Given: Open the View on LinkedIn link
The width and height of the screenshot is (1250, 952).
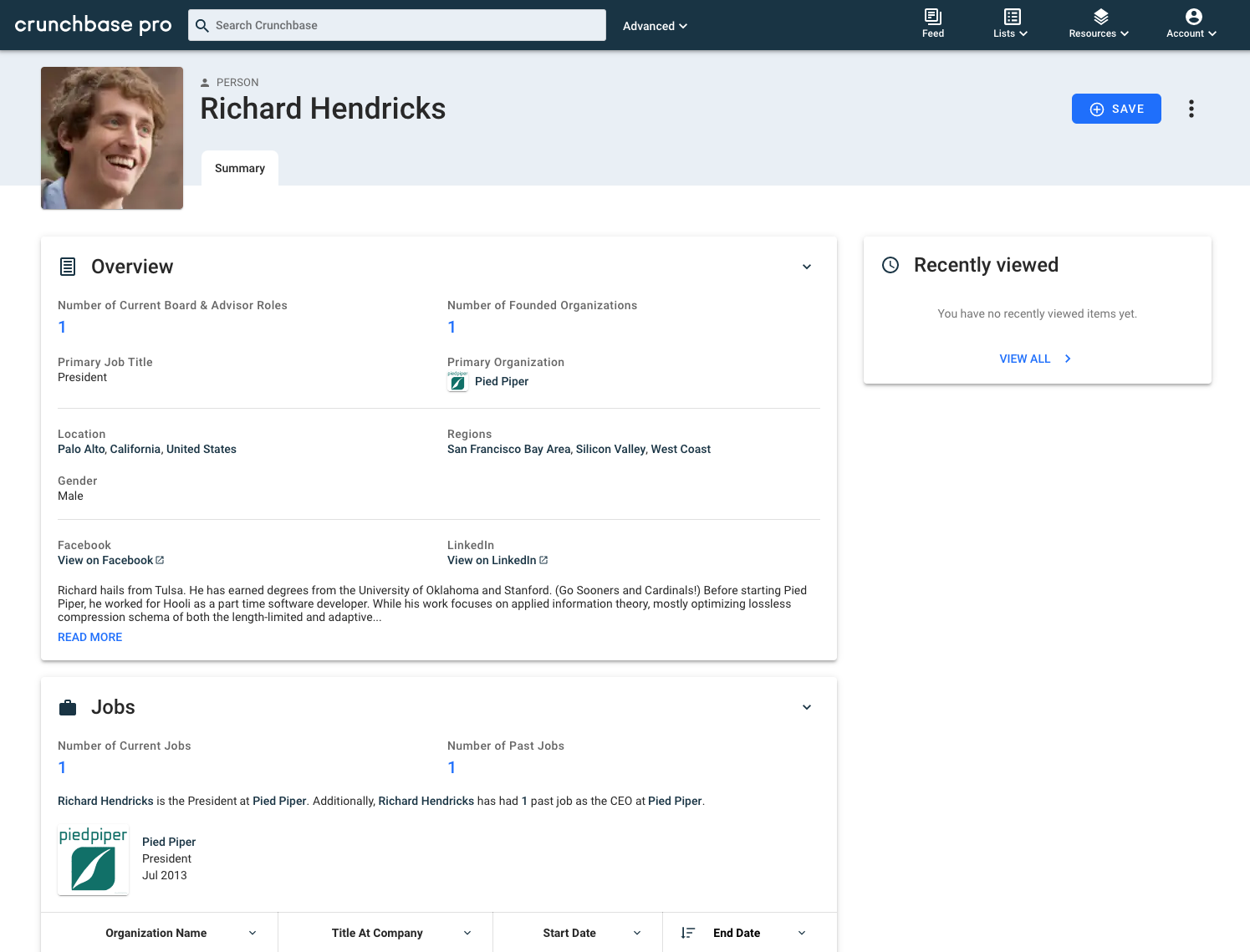Looking at the screenshot, I should tap(497, 560).
